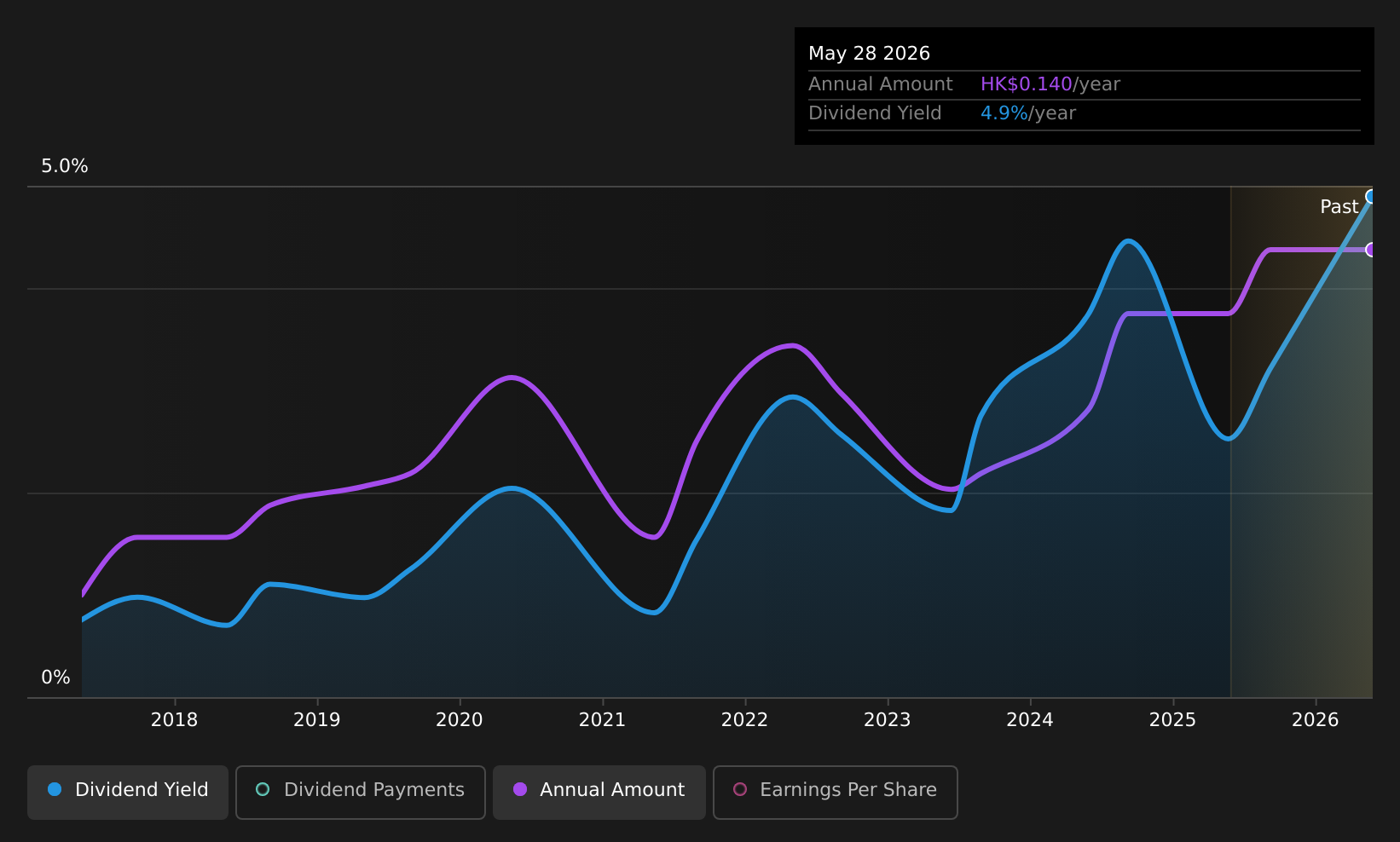The height and width of the screenshot is (842, 1400).
Task: Click the HK$0.140 annual amount value
Action: coord(1027,84)
